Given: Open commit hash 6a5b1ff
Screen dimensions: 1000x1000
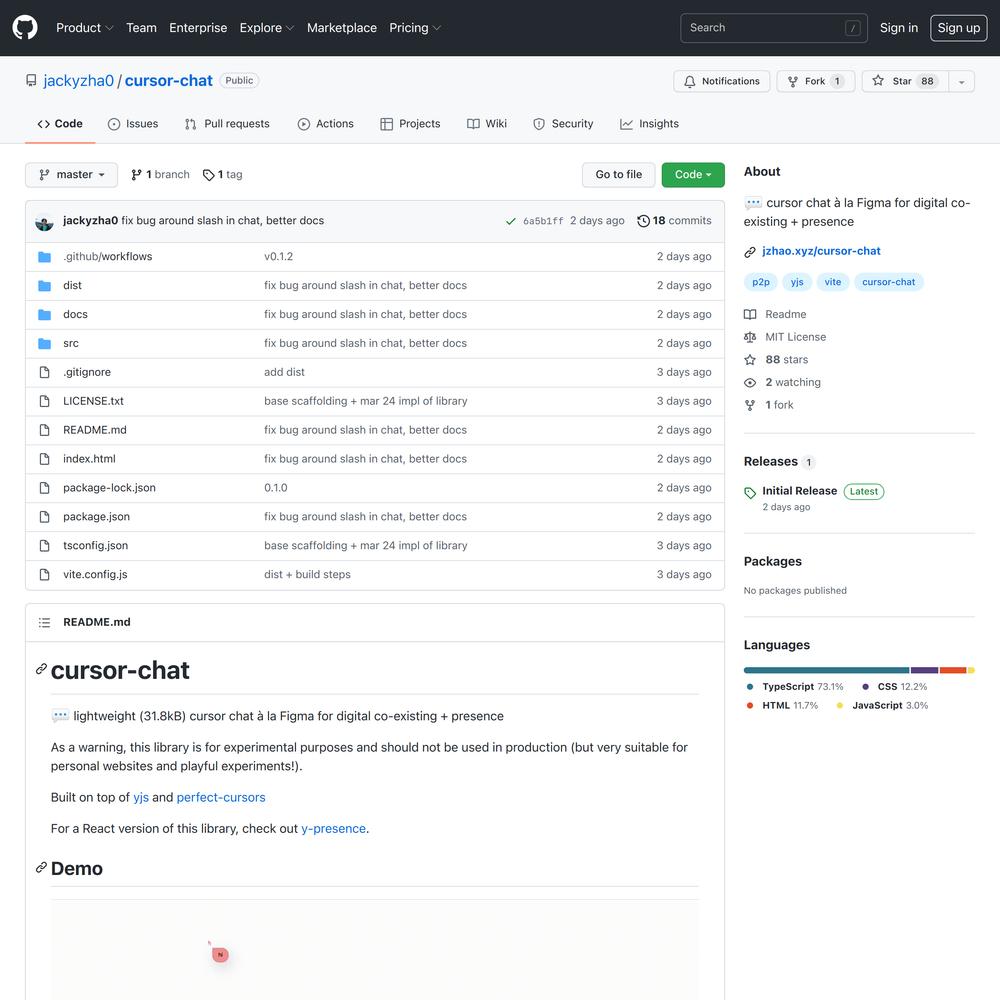Looking at the screenshot, I should click(x=543, y=221).
